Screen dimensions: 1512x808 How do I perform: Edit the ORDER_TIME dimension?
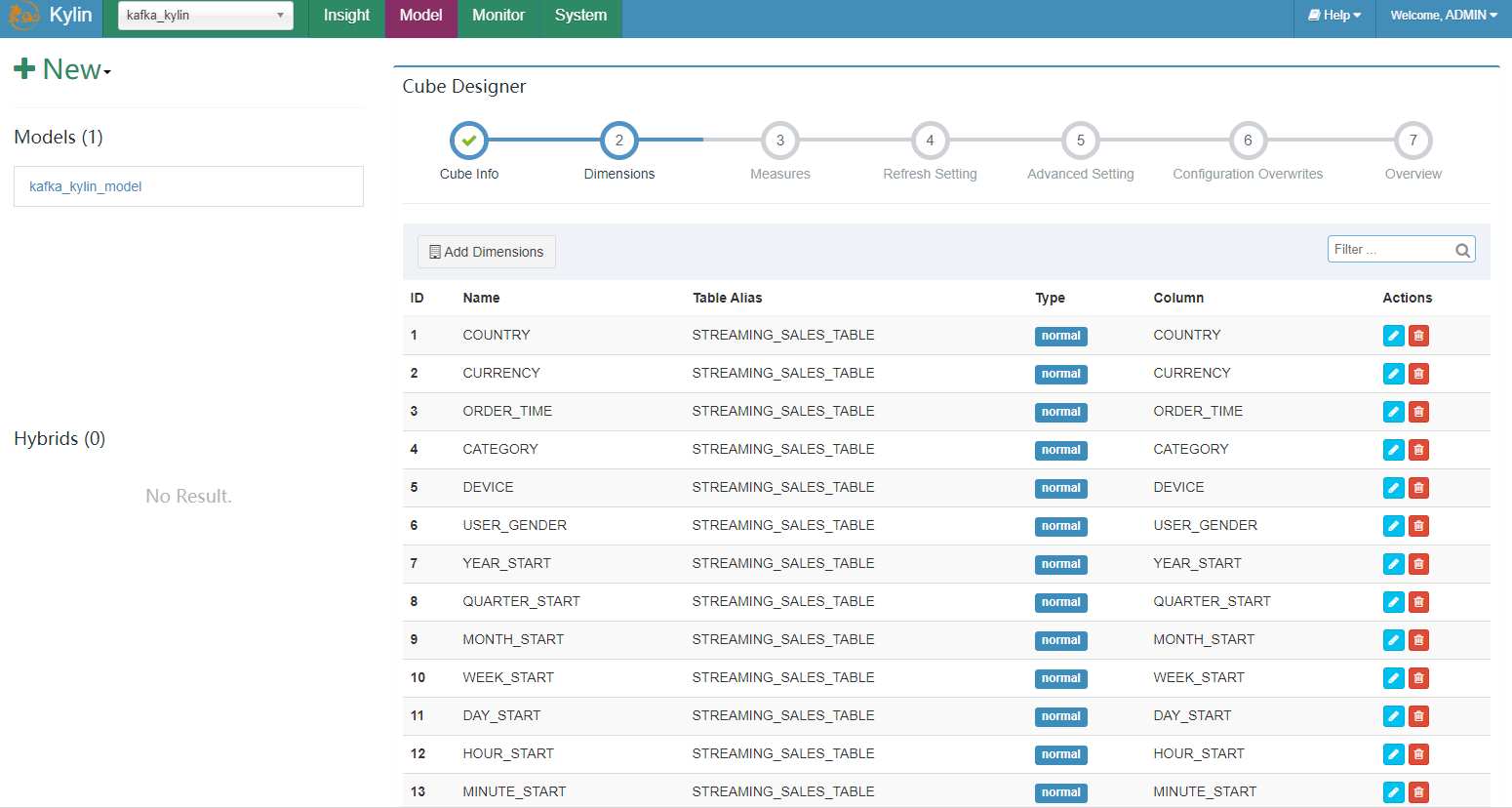coord(1394,412)
